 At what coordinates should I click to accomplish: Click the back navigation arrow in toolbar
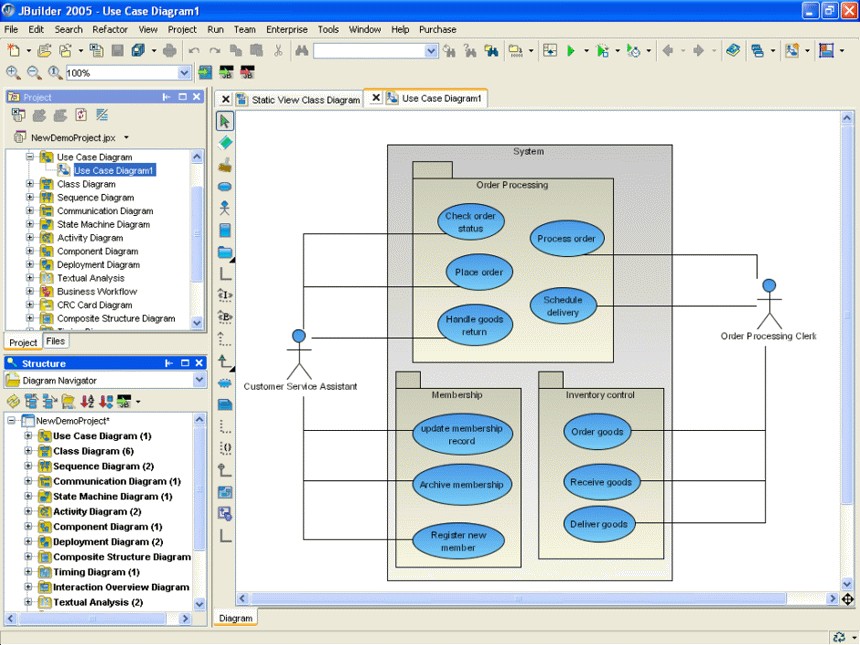point(667,50)
